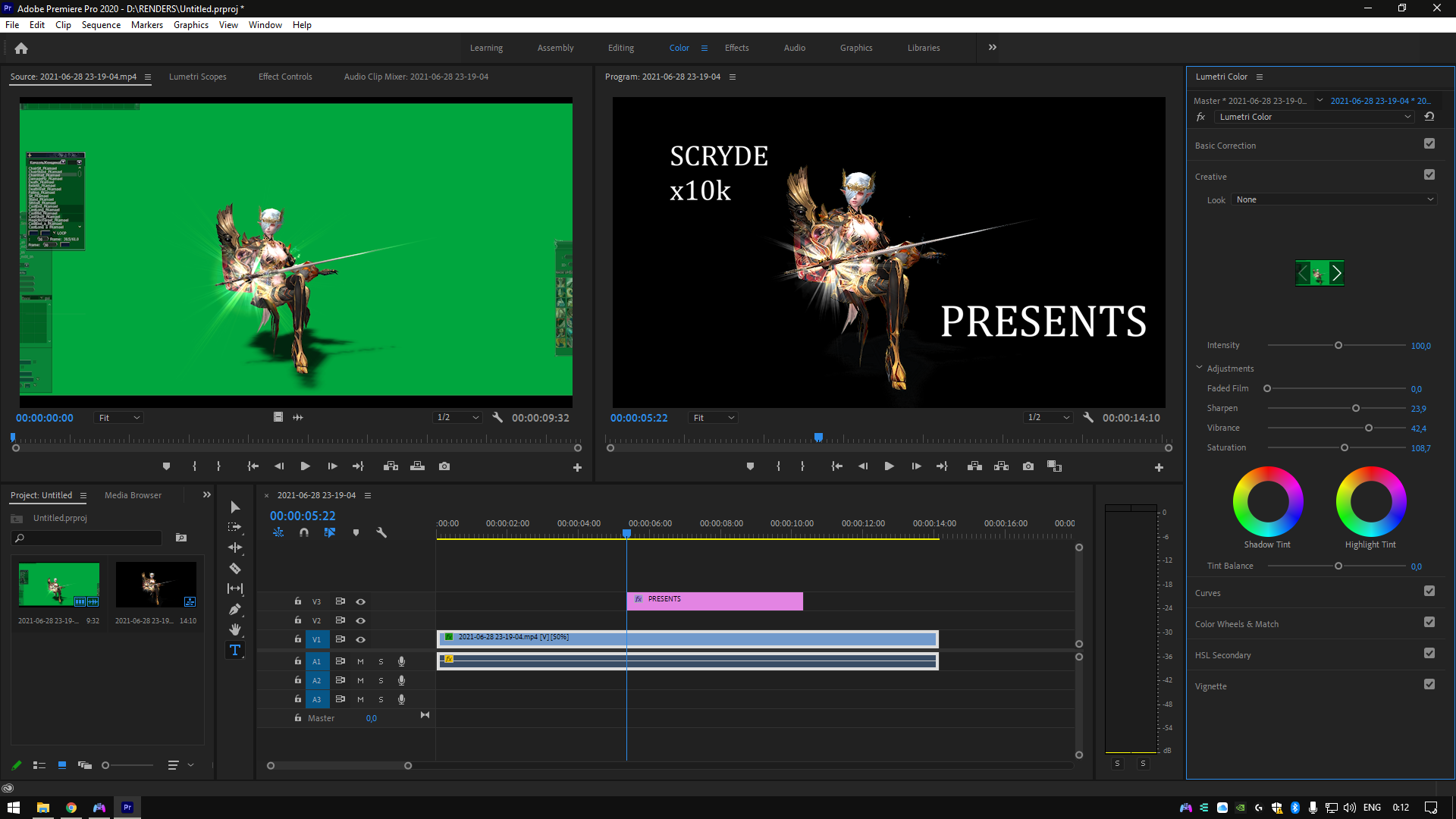The width and height of the screenshot is (1456, 819).
Task: Open the Sequence menu
Action: click(x=101, y=25)
